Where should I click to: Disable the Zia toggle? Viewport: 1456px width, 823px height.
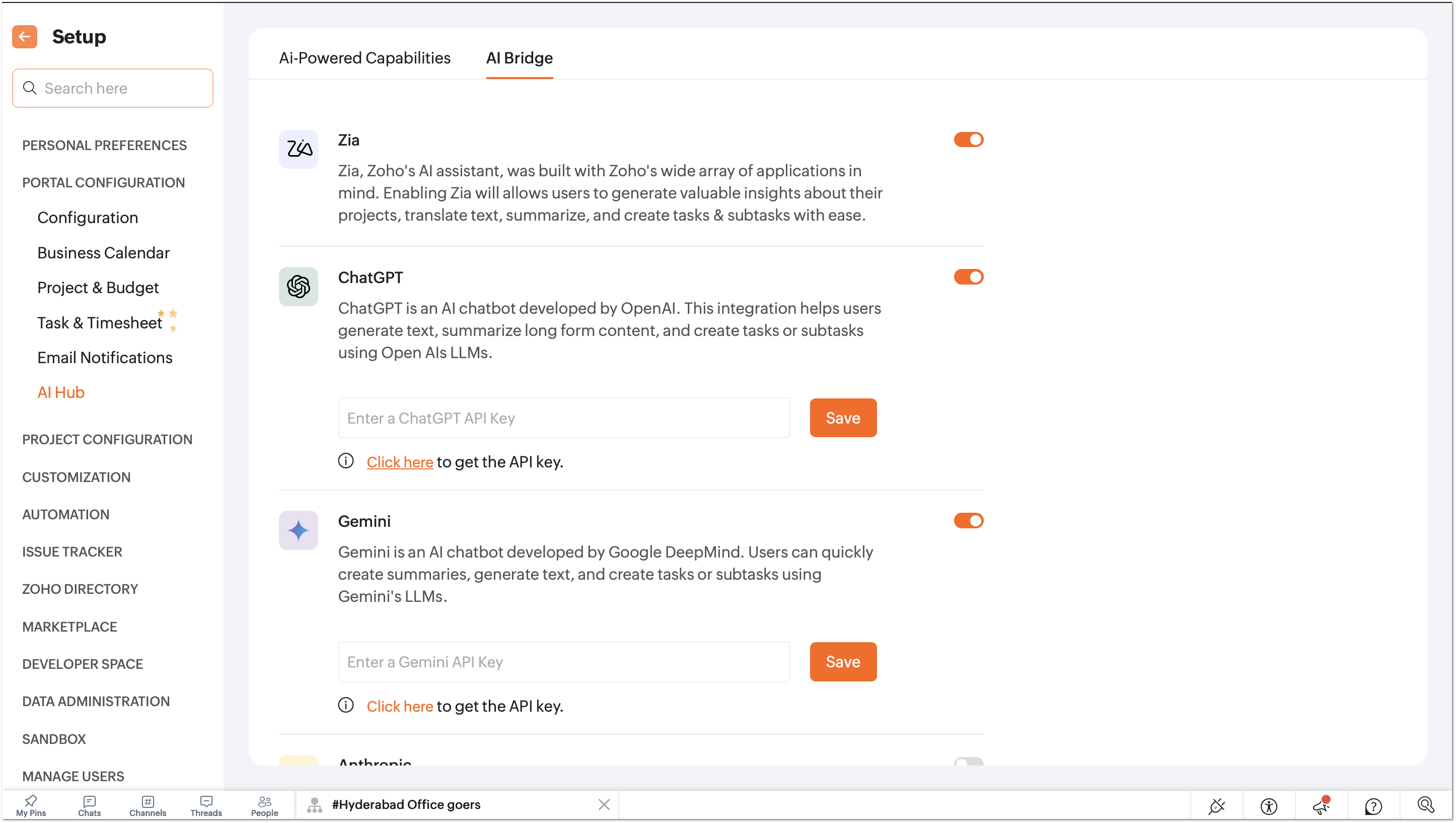[968, 140]
